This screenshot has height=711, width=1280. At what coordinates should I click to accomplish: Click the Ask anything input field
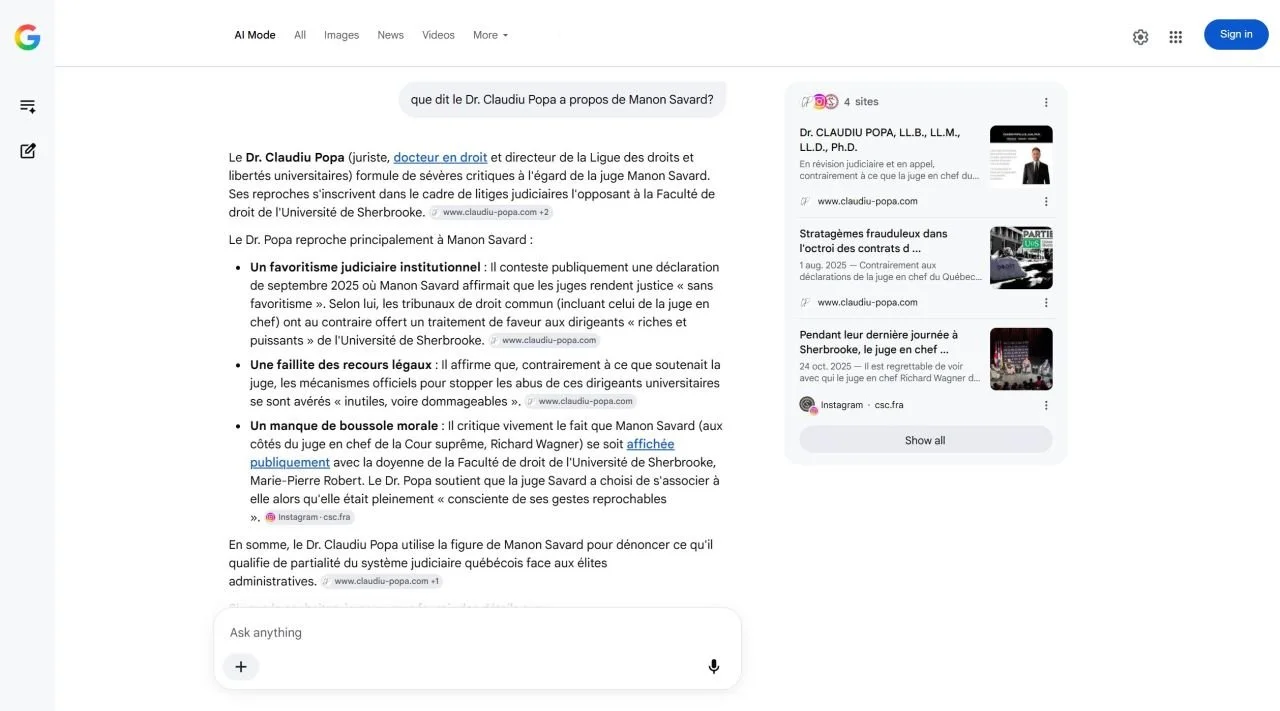pyautogui.click(x=477, y=633)
